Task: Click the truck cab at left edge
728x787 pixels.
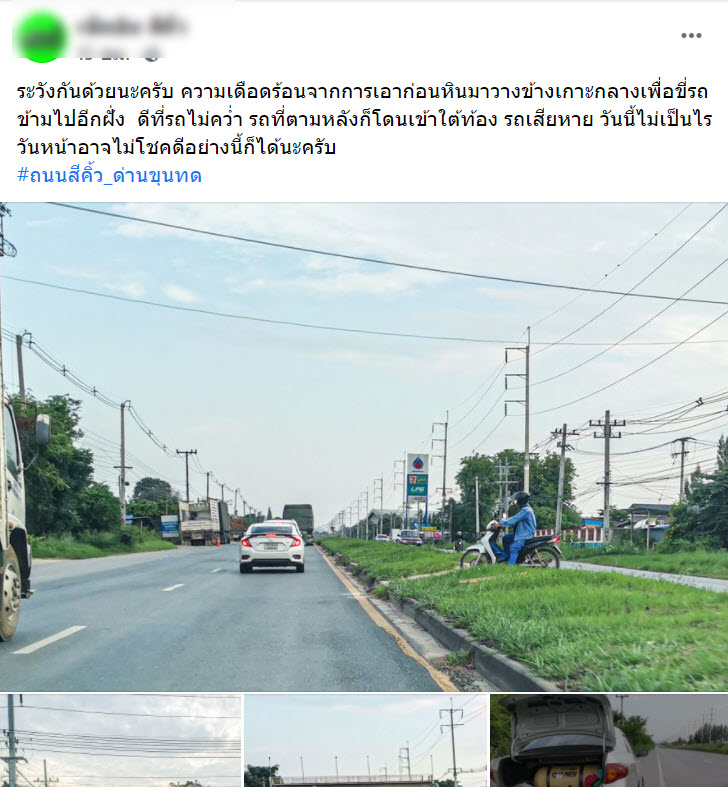Action: pos(16,512)
